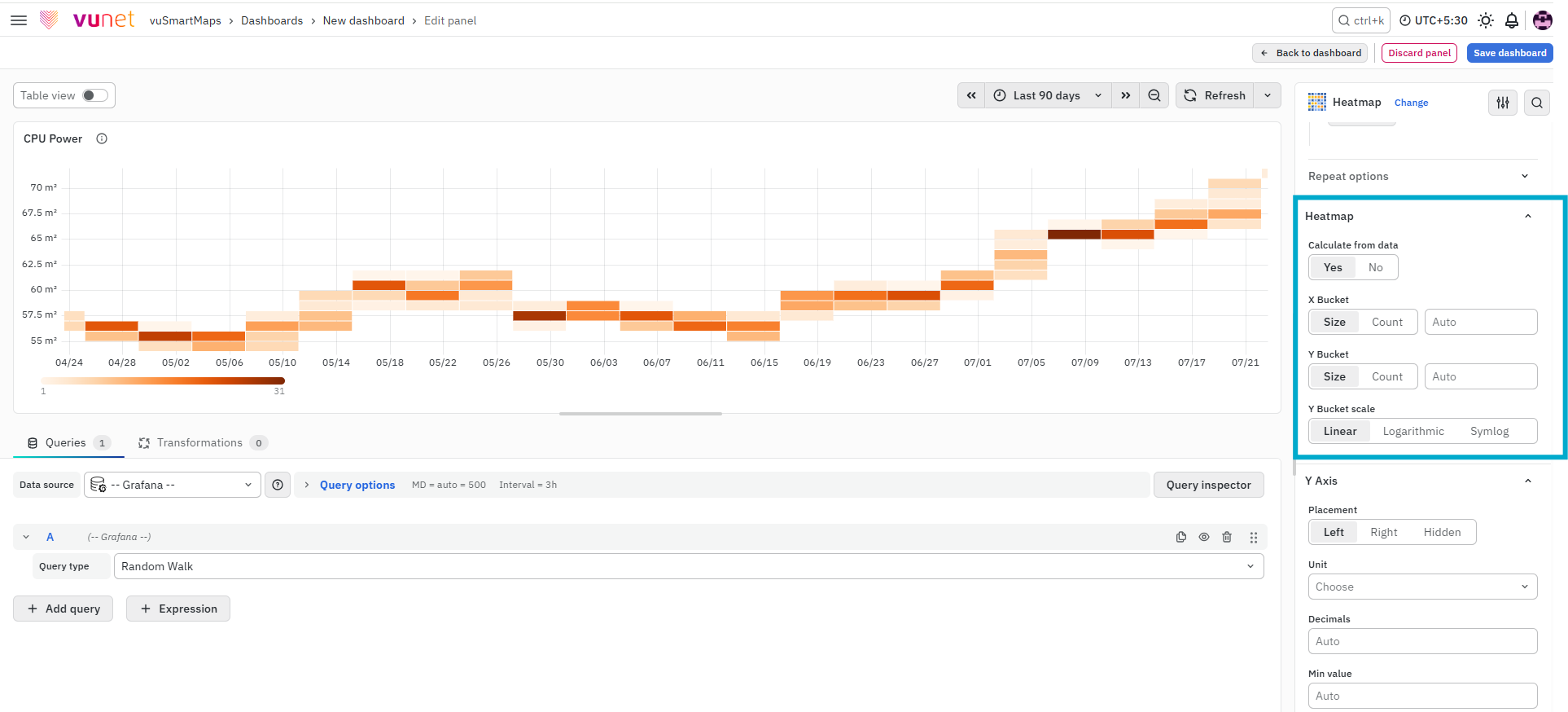Open the panel options search icon
Screen dimensions: 1568x712
pos(1537,103)
